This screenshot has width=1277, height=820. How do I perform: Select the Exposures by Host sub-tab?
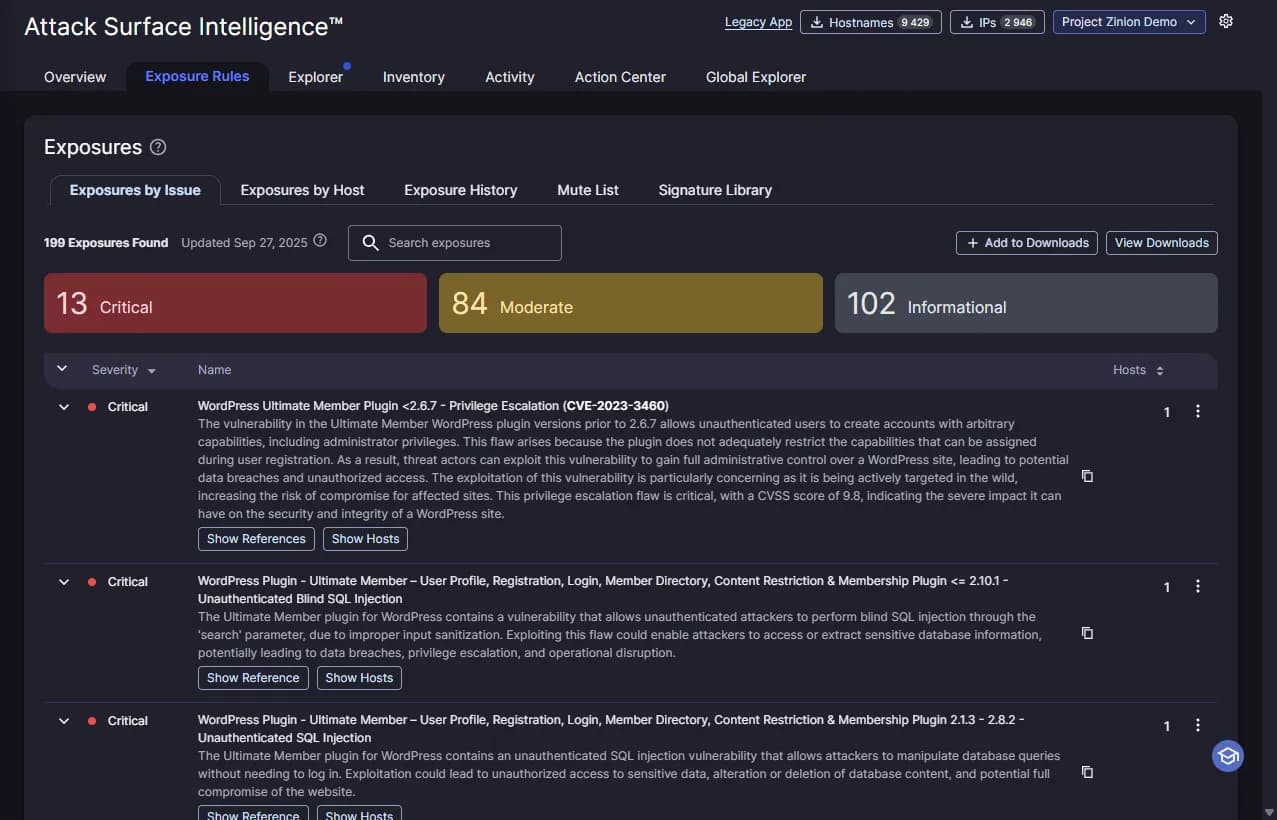pos(303,190)
